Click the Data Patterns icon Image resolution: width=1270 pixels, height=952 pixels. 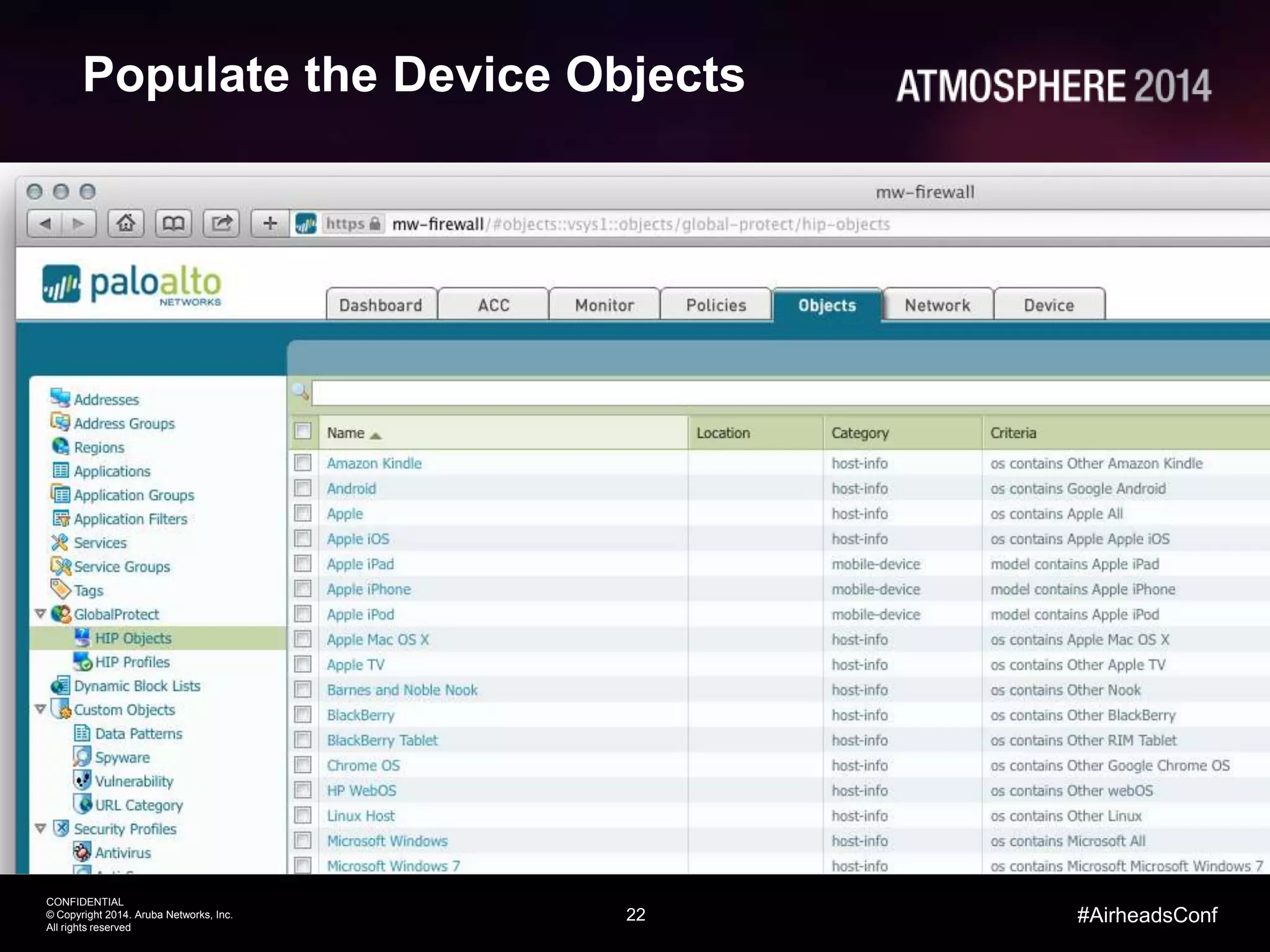point(82,733)
